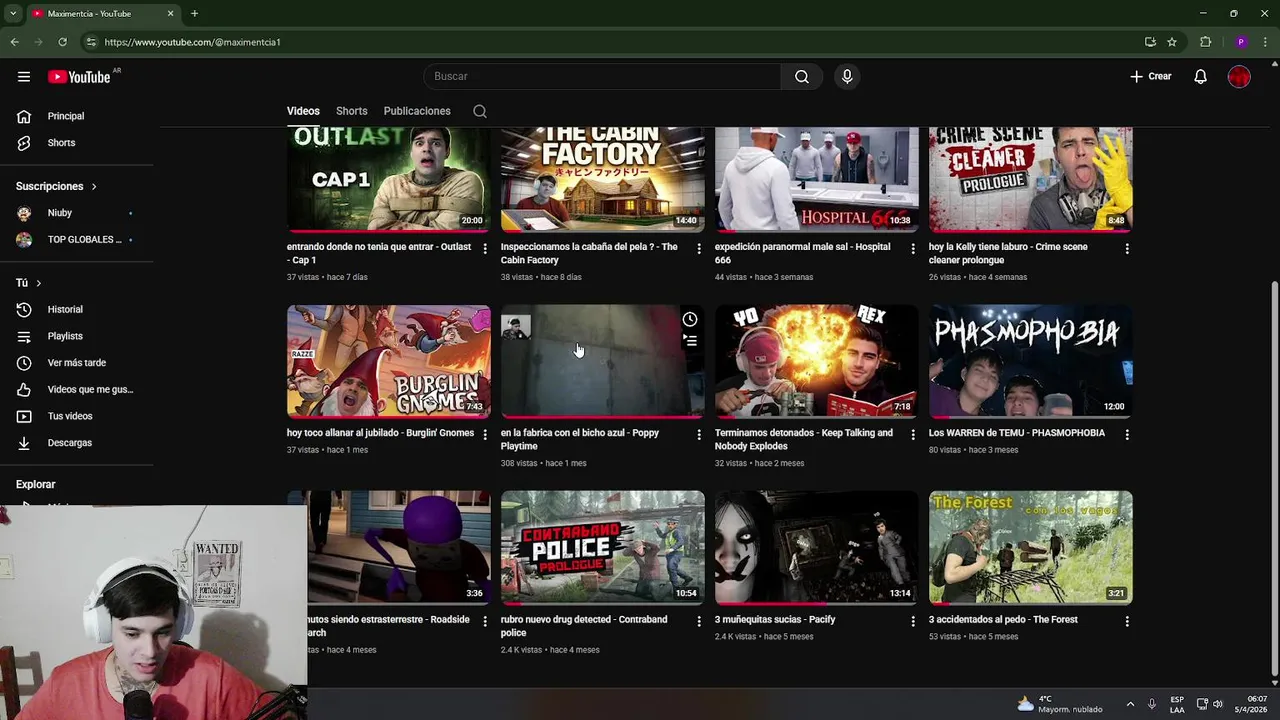Open Contraband Police video thumbnail
This screenshot has height=720, width=1280.
[x=603, y=548]
